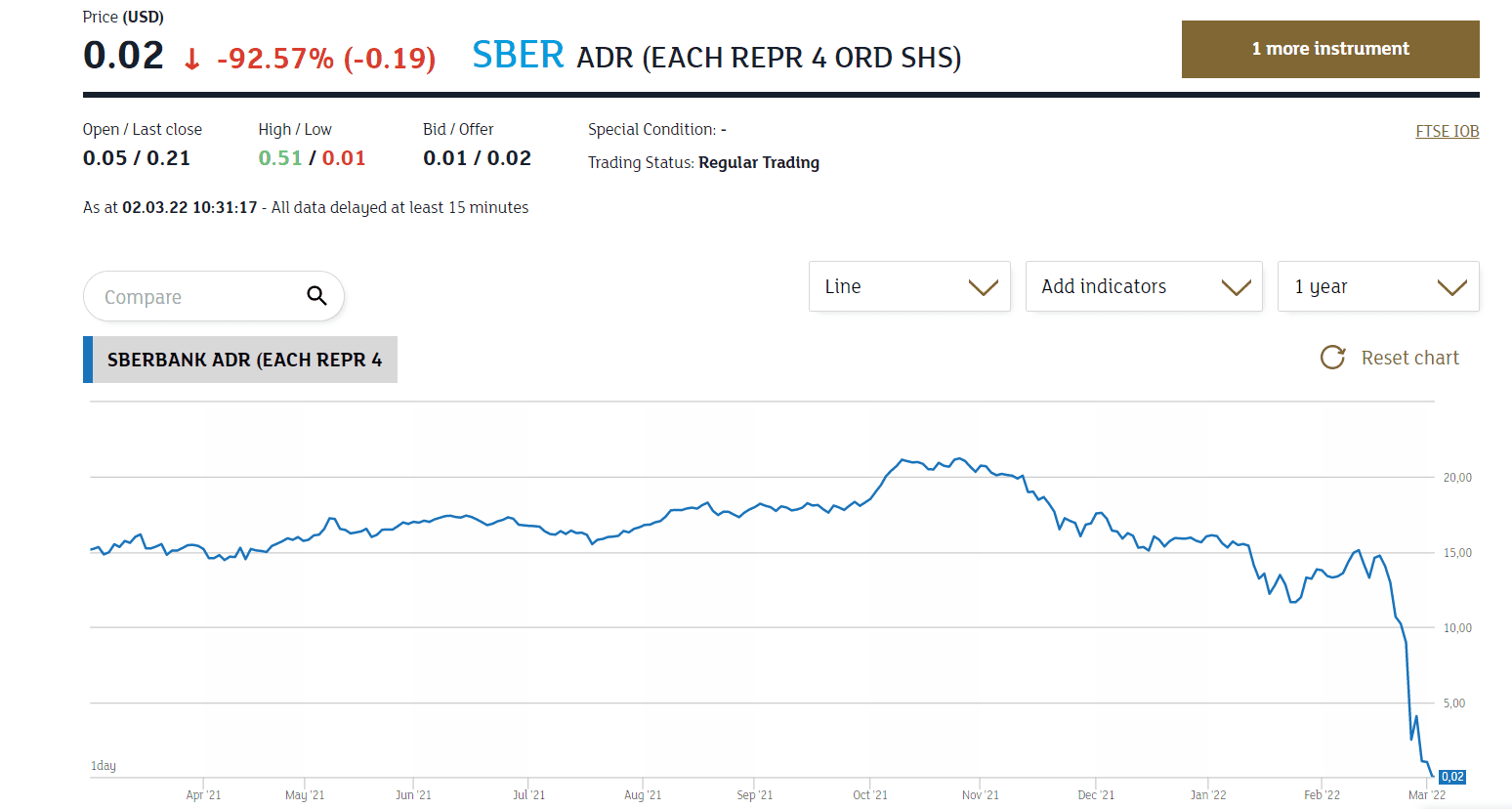Click the blue 0,02 price label on chart axis

click(1452, 777)
